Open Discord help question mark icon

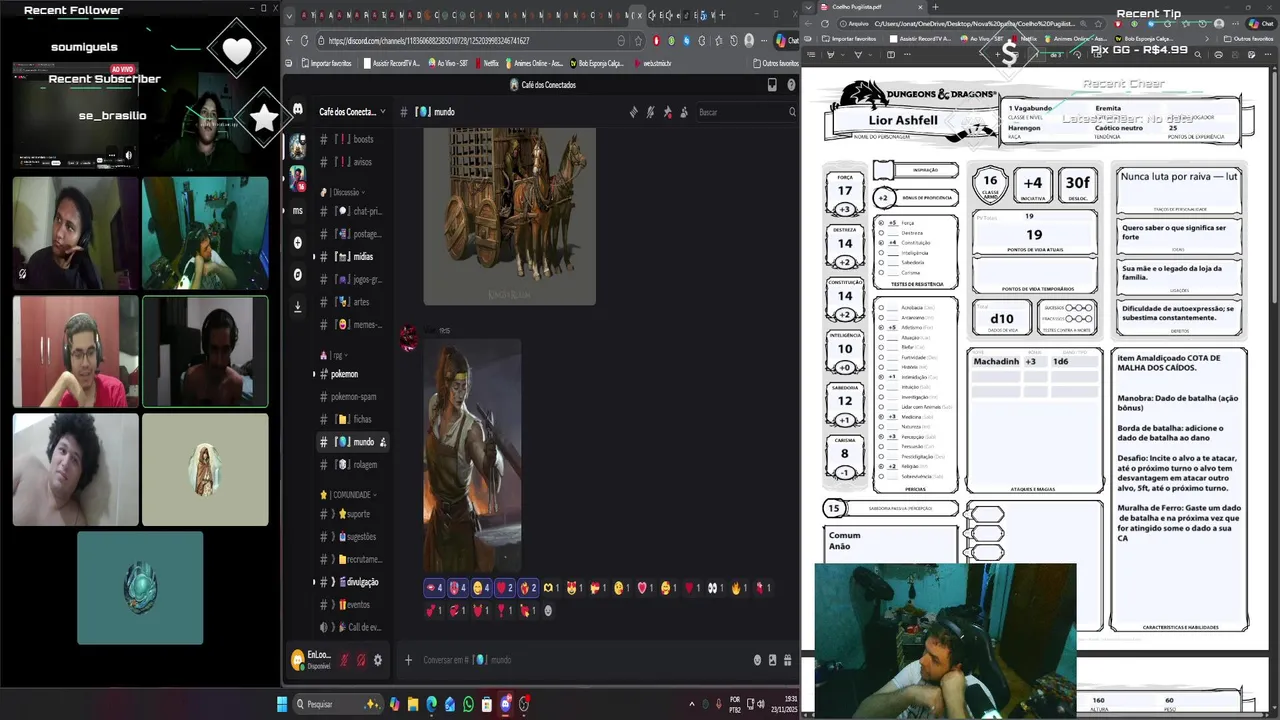coord(791,85)
